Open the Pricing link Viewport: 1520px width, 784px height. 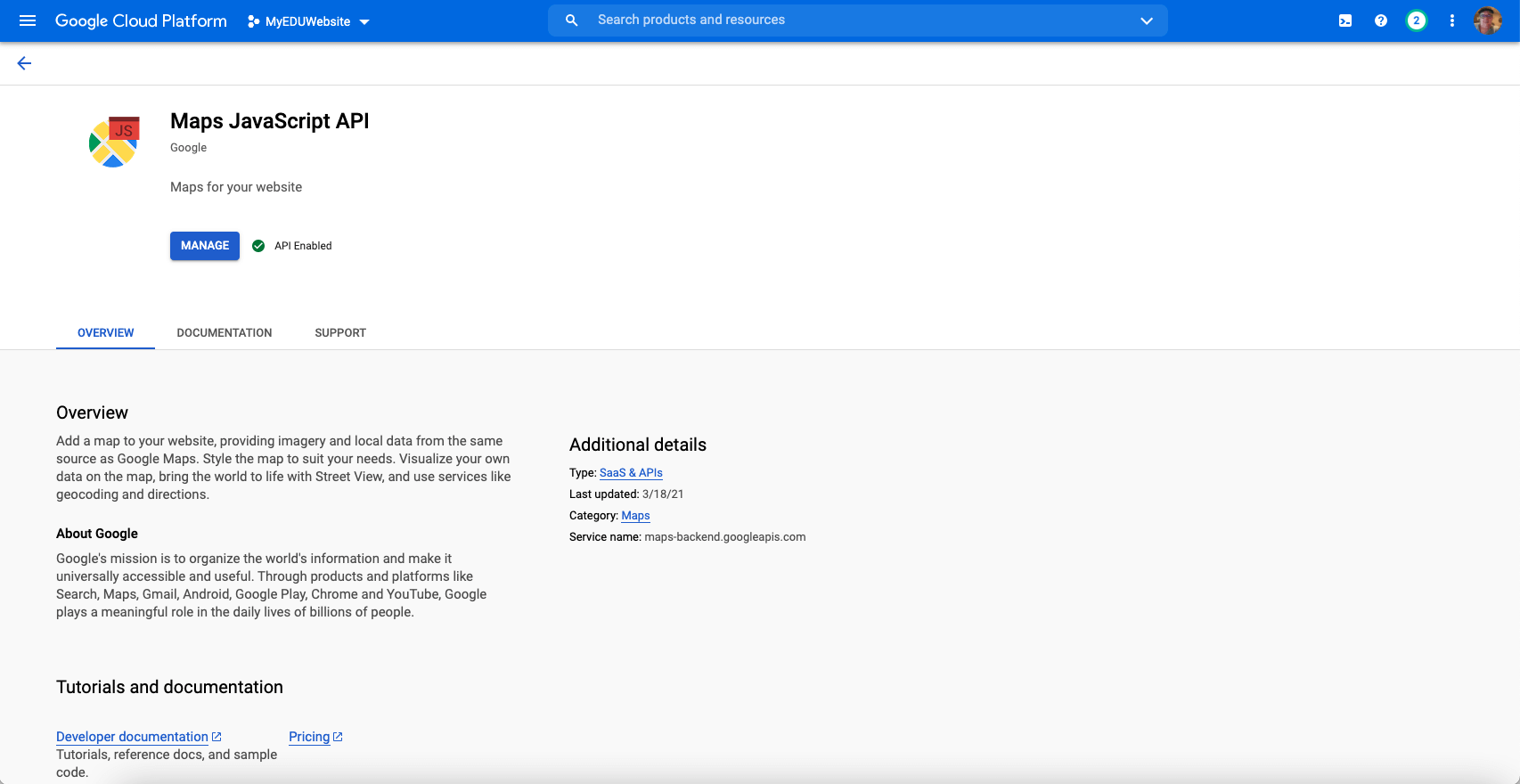pos(309,737)
